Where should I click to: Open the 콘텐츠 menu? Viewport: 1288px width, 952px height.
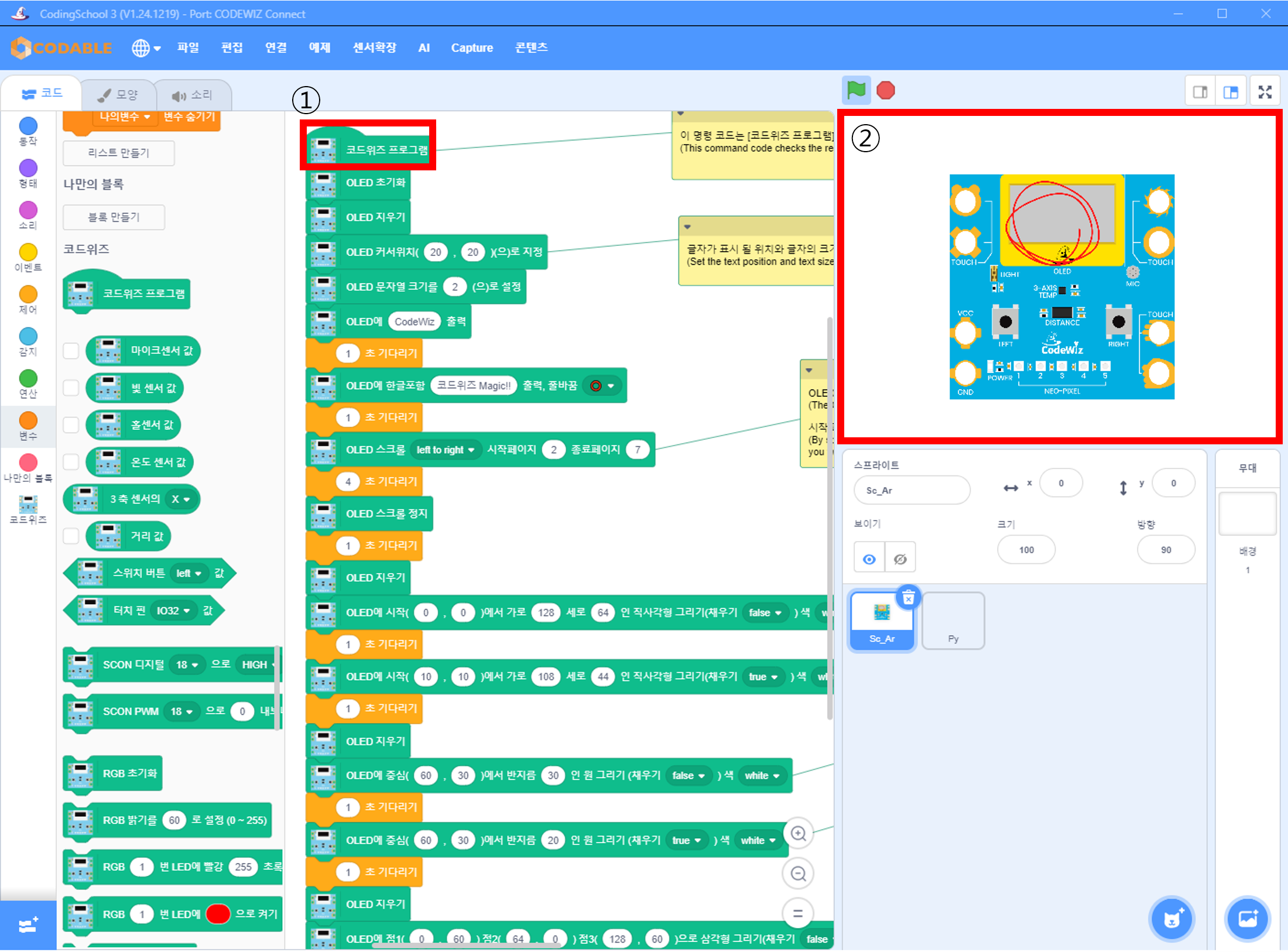pyautogui.click(x=531, y=48)
